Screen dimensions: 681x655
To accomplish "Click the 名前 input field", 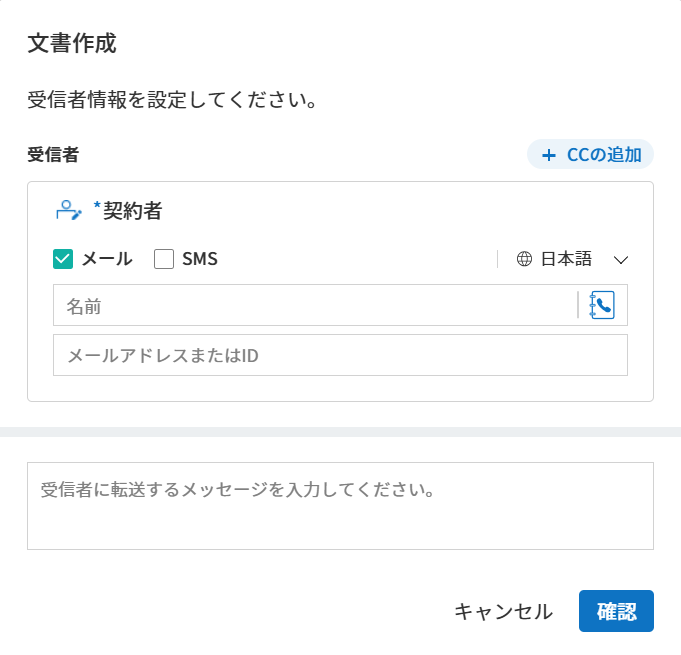I will pos(315,305).
